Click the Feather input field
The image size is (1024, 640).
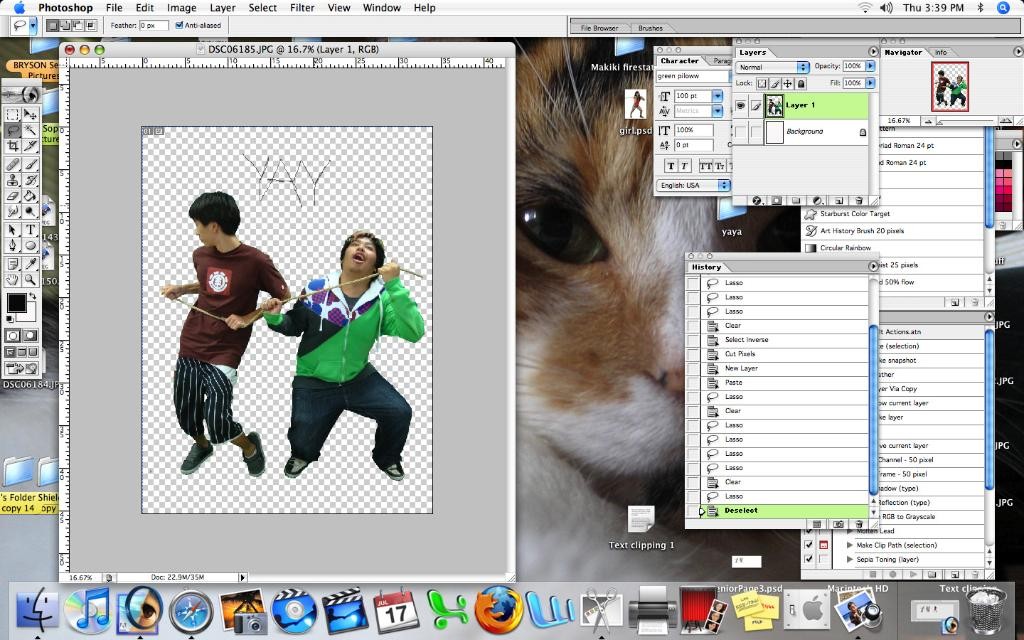[x=153, y=25]
